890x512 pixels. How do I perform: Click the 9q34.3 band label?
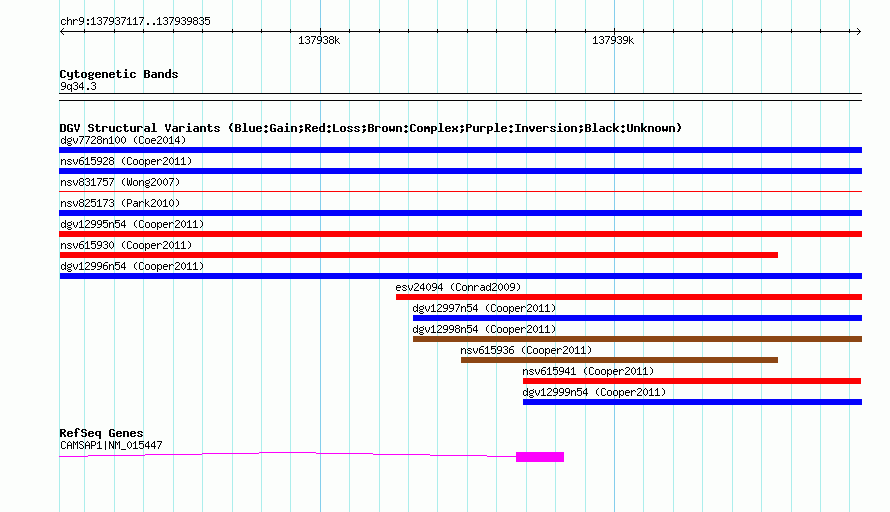[x=78, y=87]
